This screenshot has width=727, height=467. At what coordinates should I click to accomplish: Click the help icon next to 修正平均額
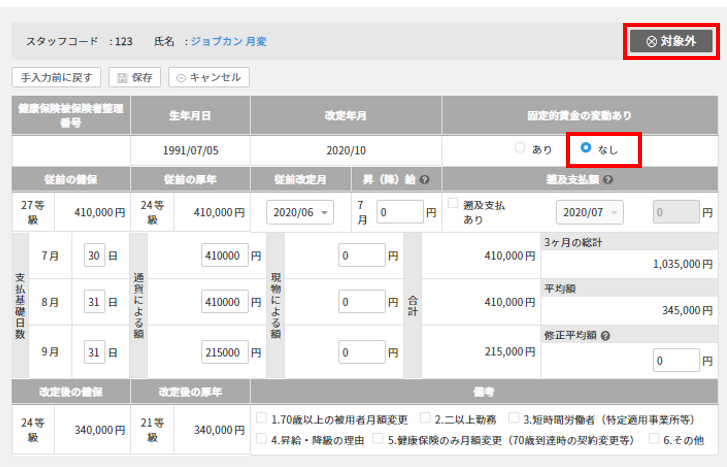pyautogui.click(x=606, y=335)
